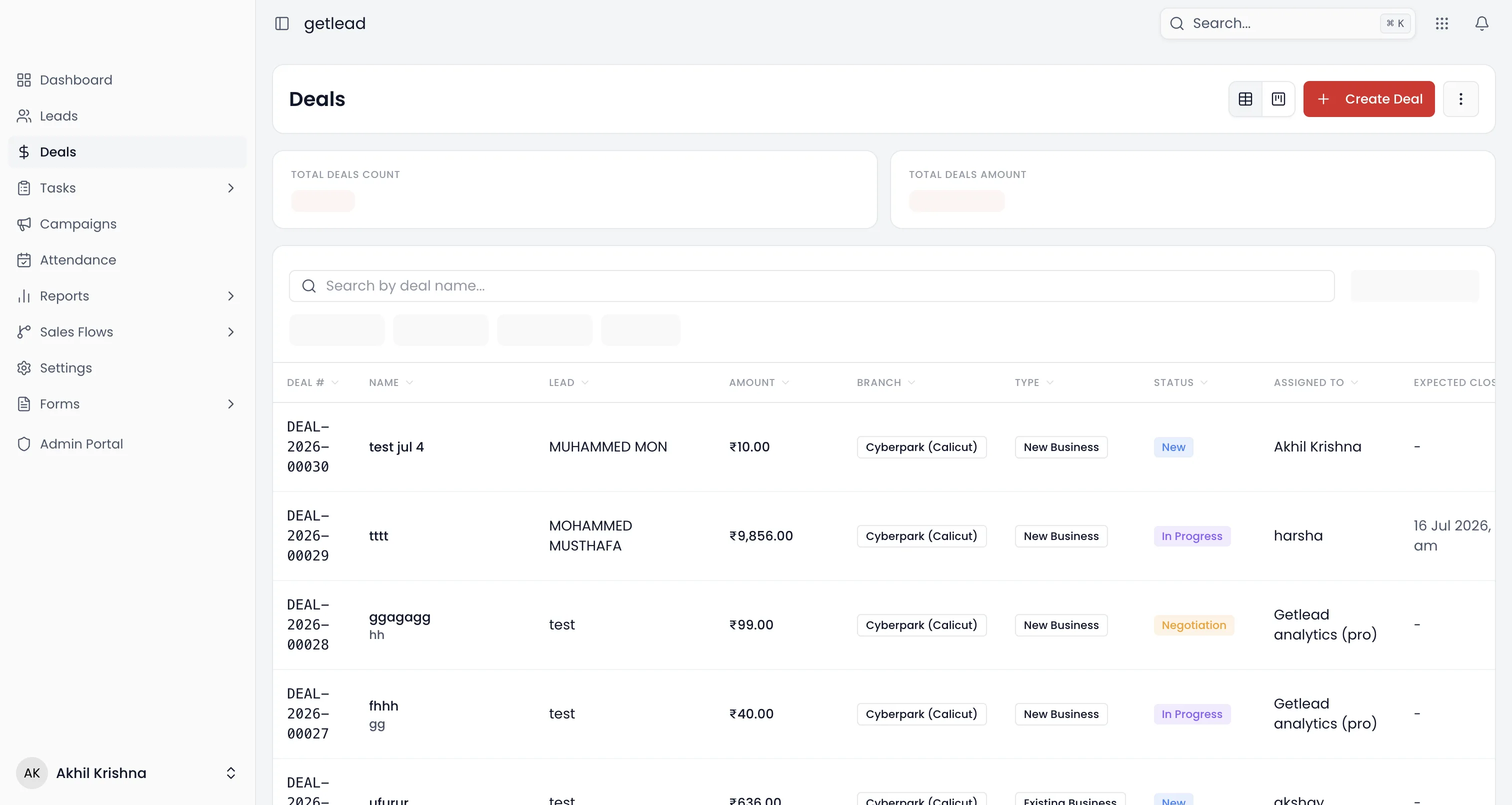Switch to table view icon
1512x805 pixels.
[1245, 98]
